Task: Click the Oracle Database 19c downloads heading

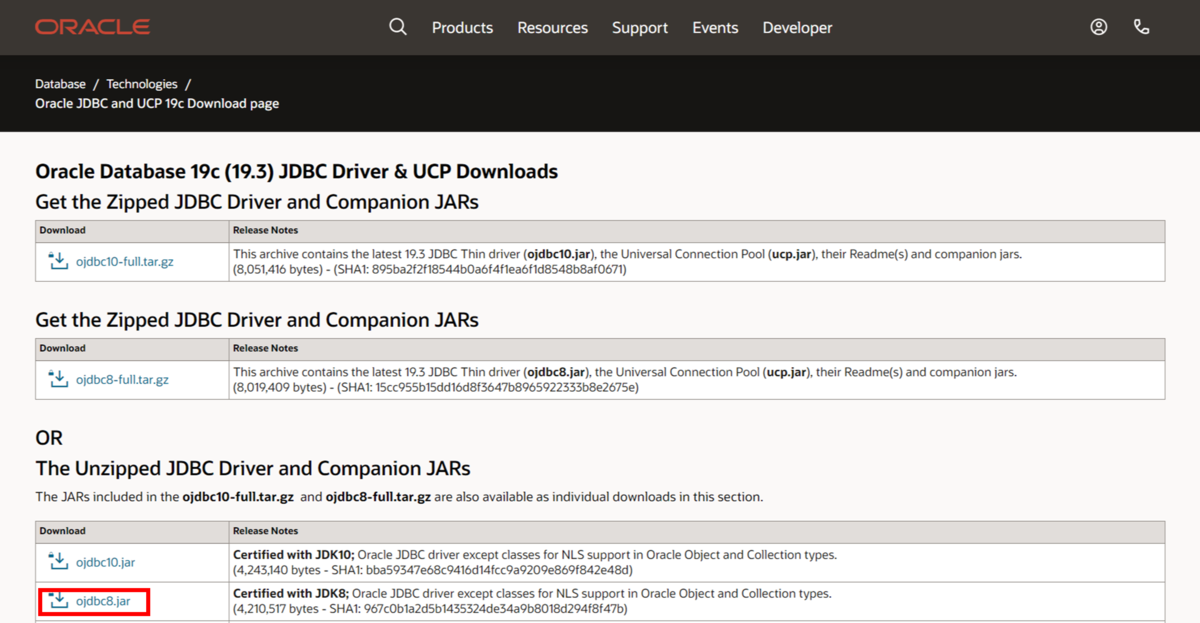Action: (x=296, y=171)
